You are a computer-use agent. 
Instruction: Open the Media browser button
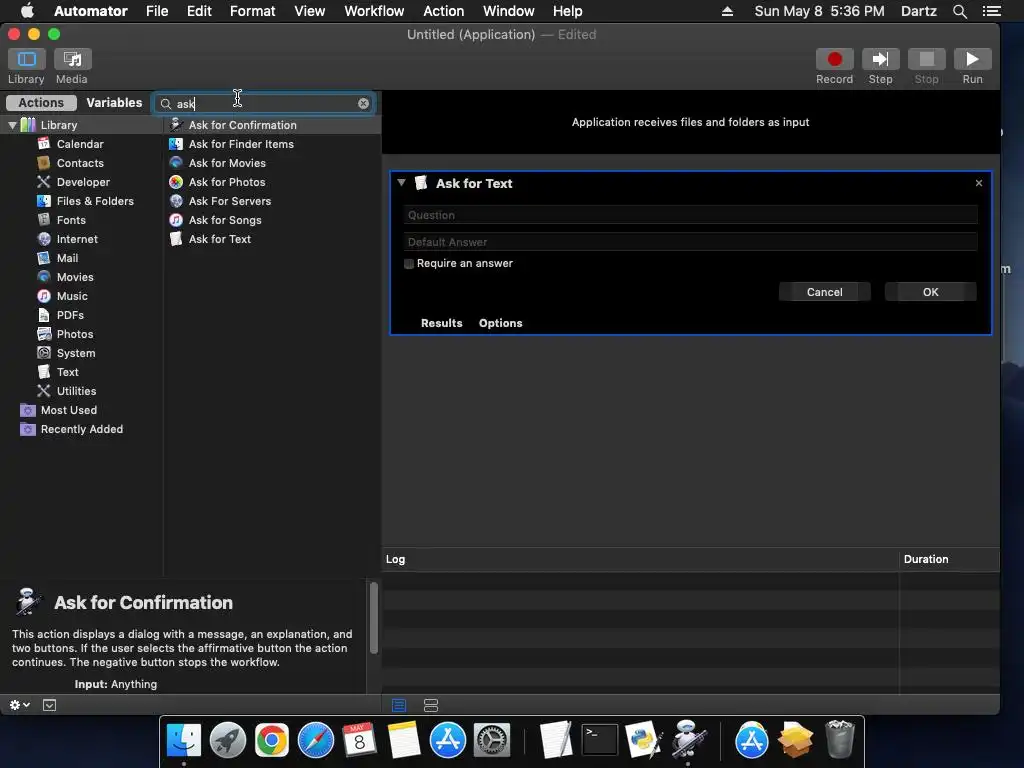[72, 59]
